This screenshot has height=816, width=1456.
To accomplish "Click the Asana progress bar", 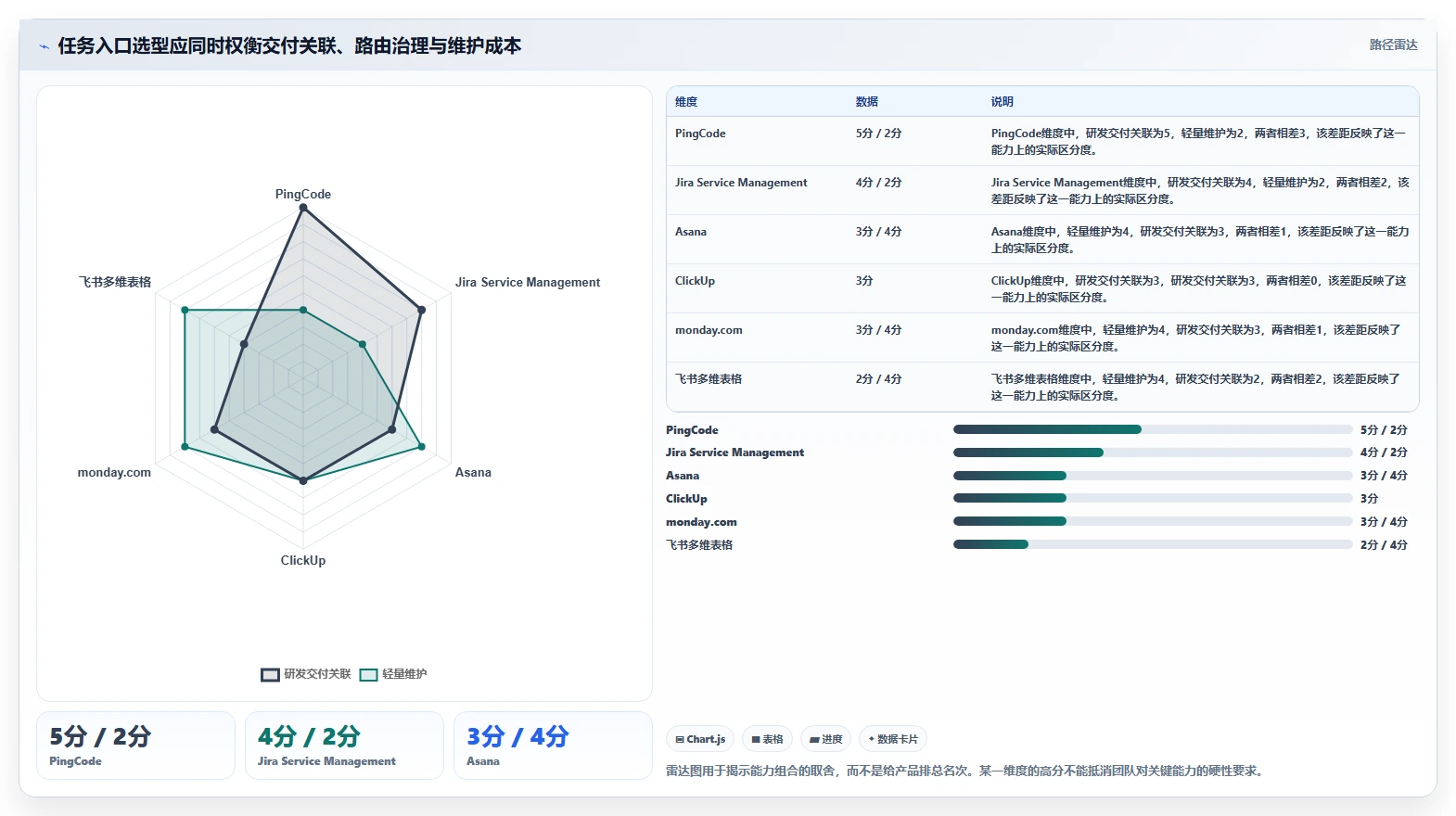I will click(x=1153, y=476).
